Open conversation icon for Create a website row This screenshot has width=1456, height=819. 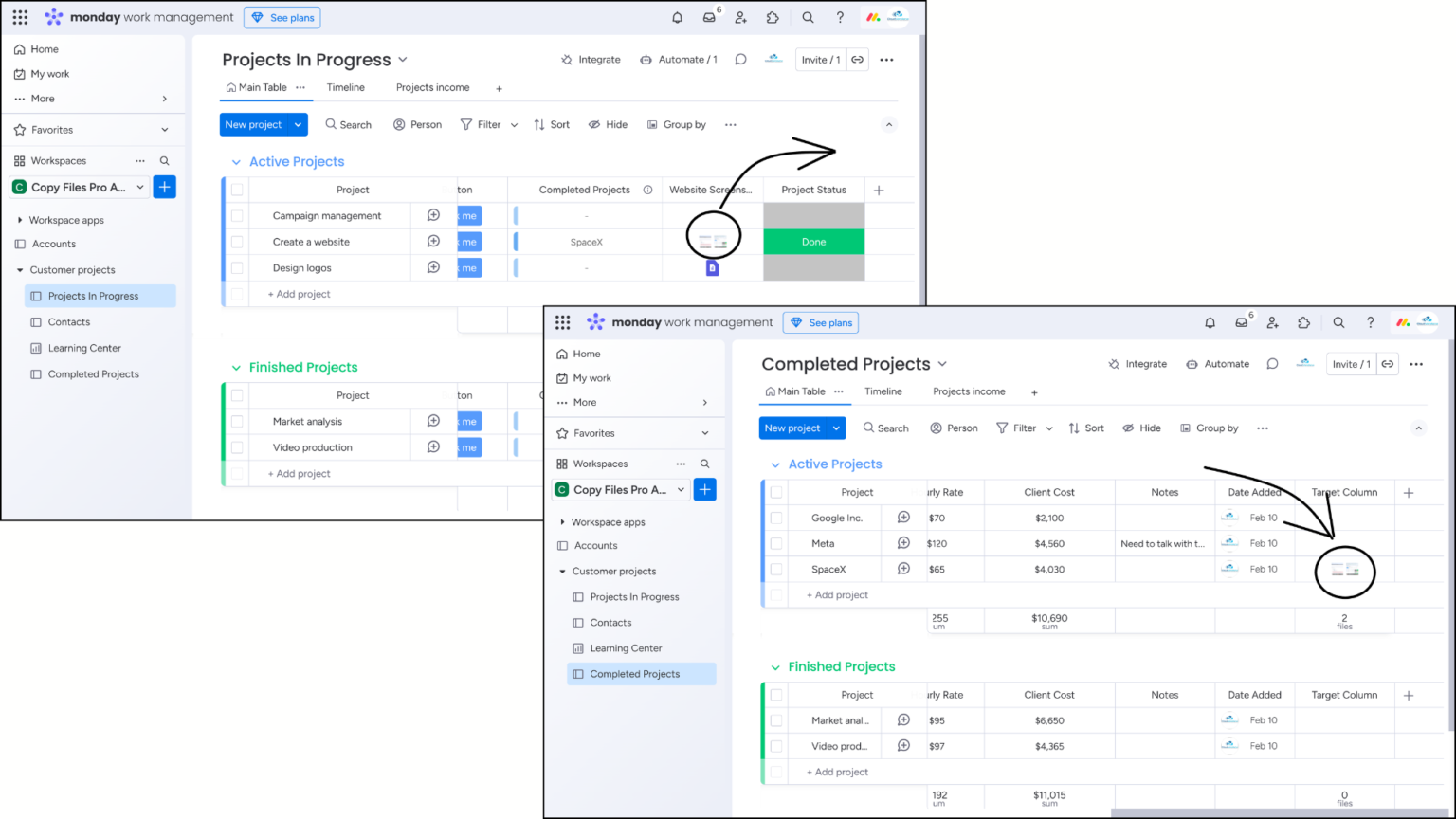433,242
